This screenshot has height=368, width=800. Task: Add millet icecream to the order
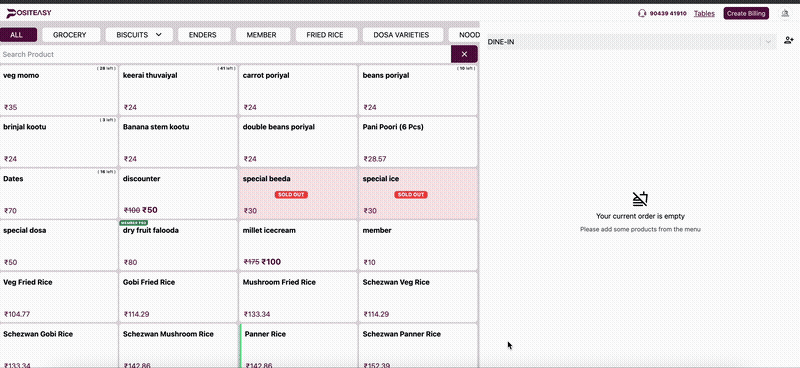point(298,245)
